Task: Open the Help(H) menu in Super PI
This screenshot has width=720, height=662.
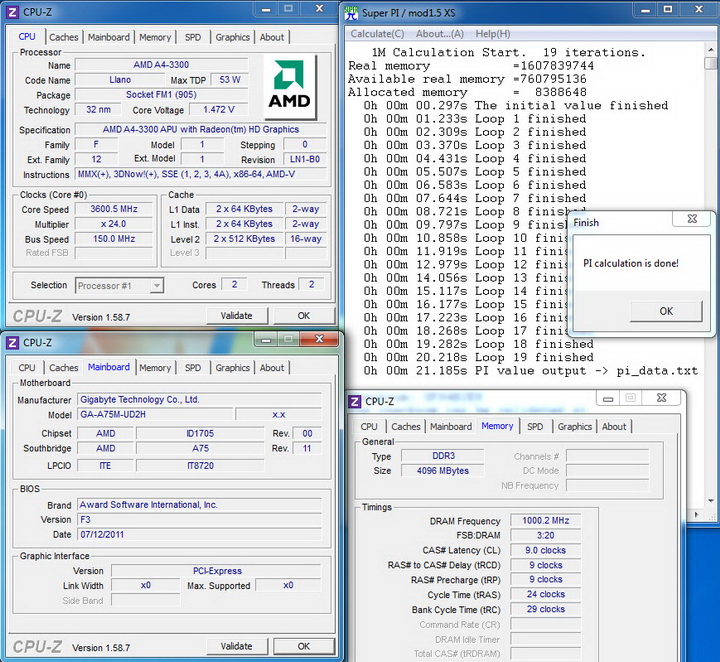Action: click(x=493, y=34)
